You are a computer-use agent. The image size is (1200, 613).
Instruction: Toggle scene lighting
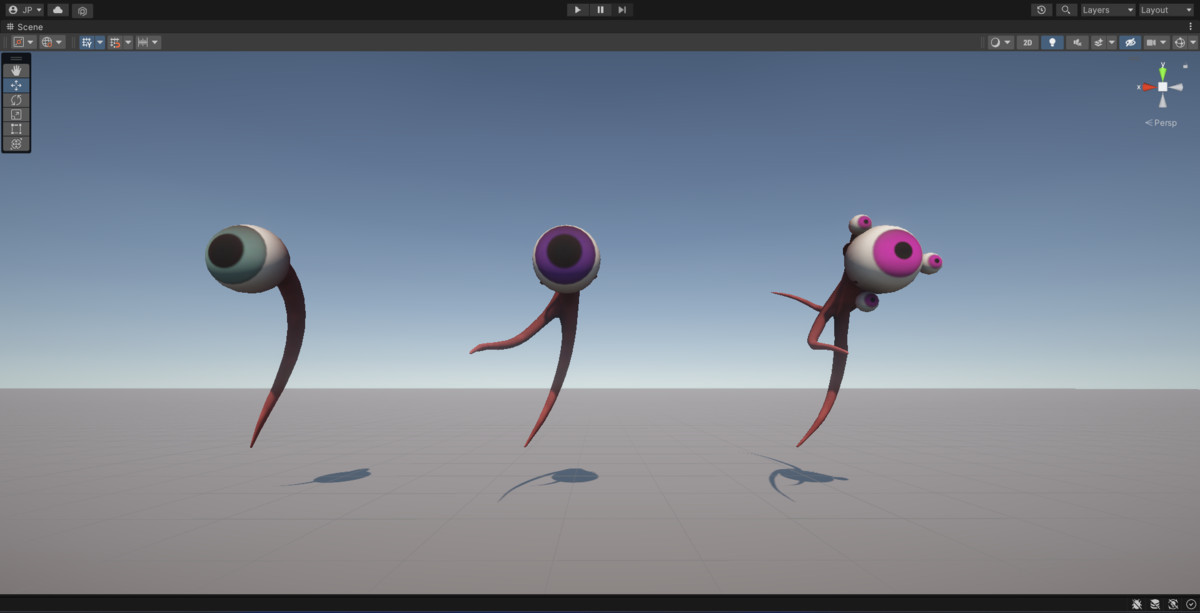point(1052,43)
